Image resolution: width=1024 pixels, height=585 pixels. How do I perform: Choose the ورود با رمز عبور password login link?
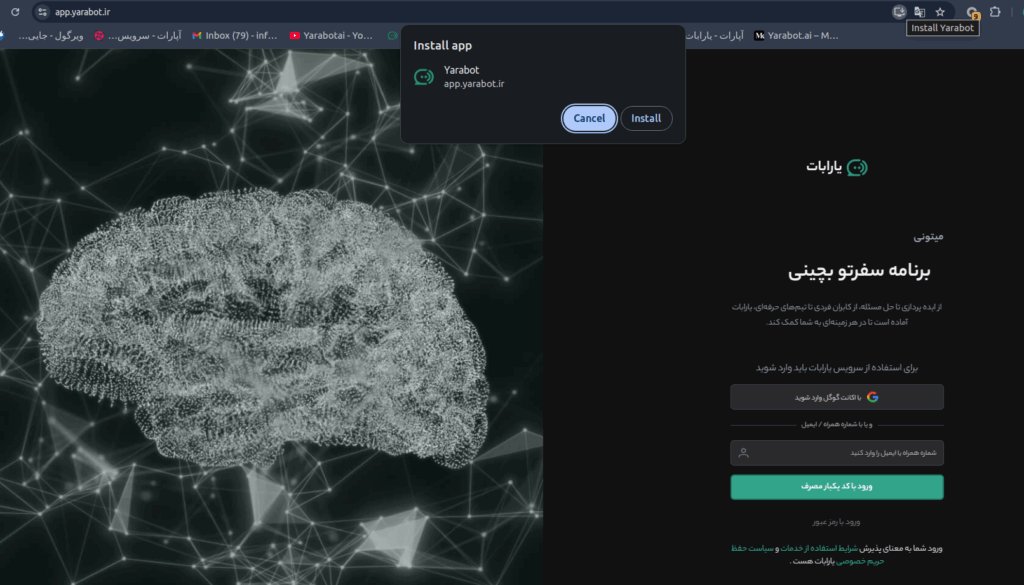pyautogui.click(x=837, y=522)
